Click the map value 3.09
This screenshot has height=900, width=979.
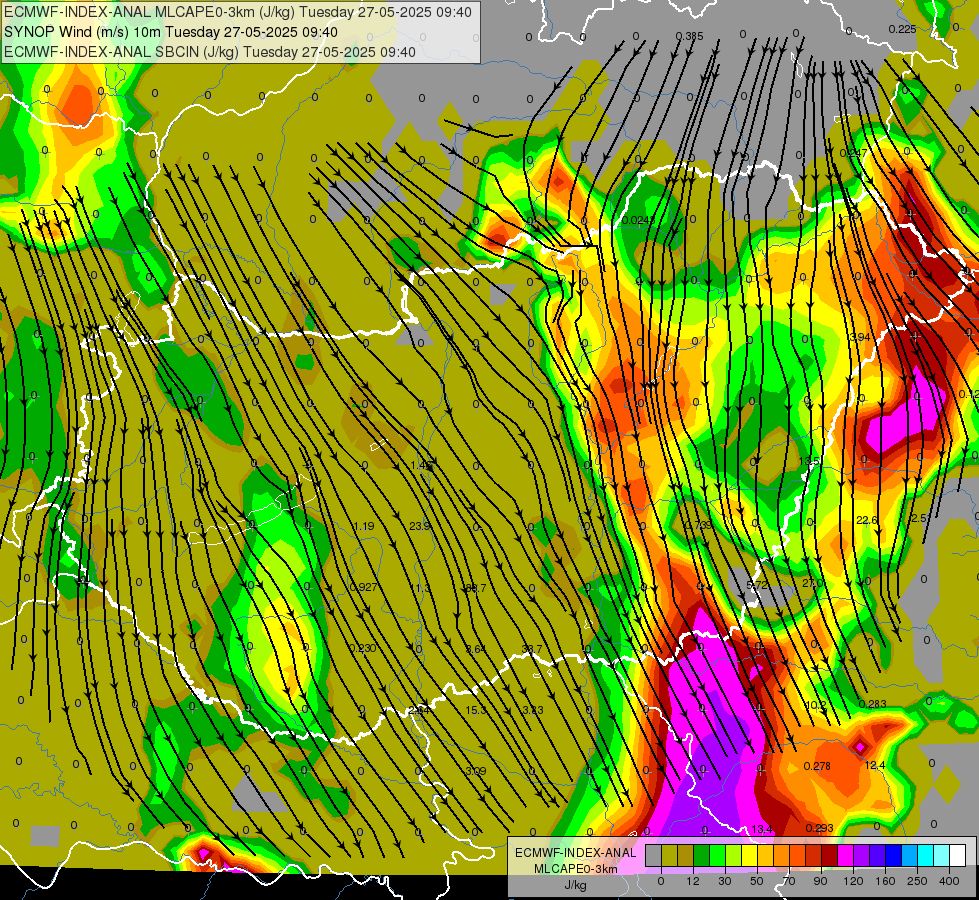coord(475,771)
